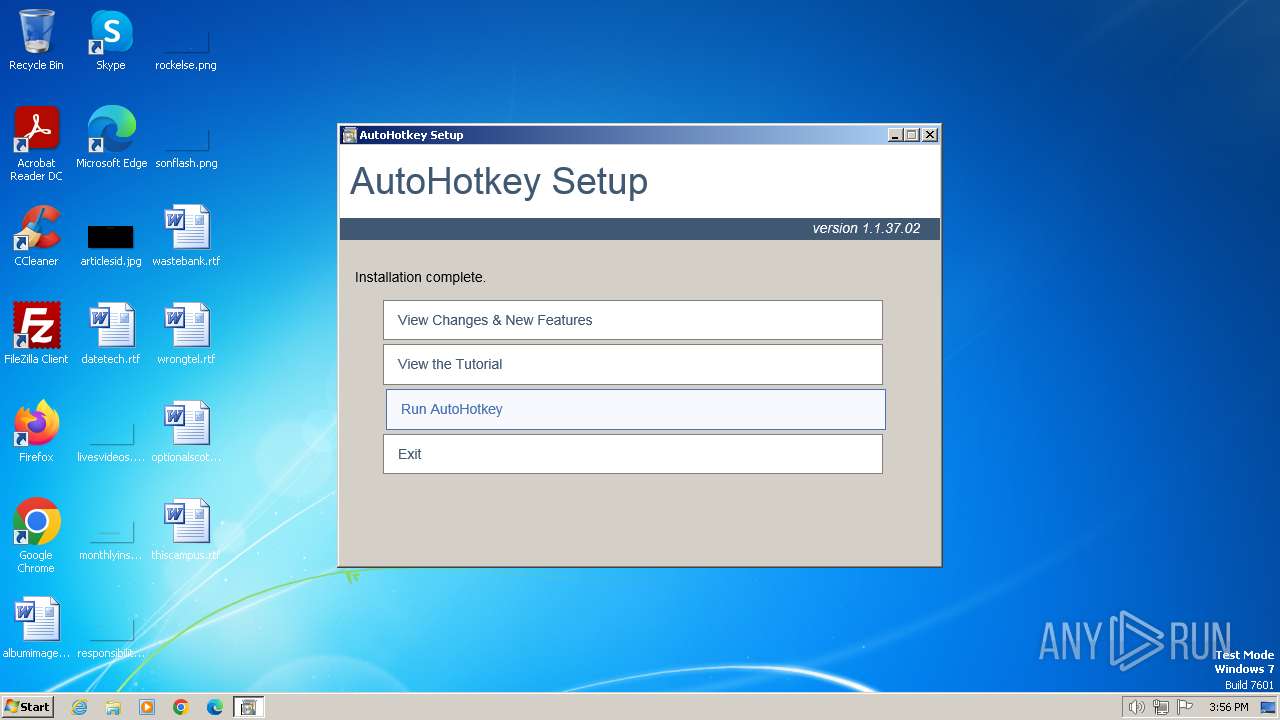Open View the Tutorial option
The image size is (1280, 720).
pos(632,364)
